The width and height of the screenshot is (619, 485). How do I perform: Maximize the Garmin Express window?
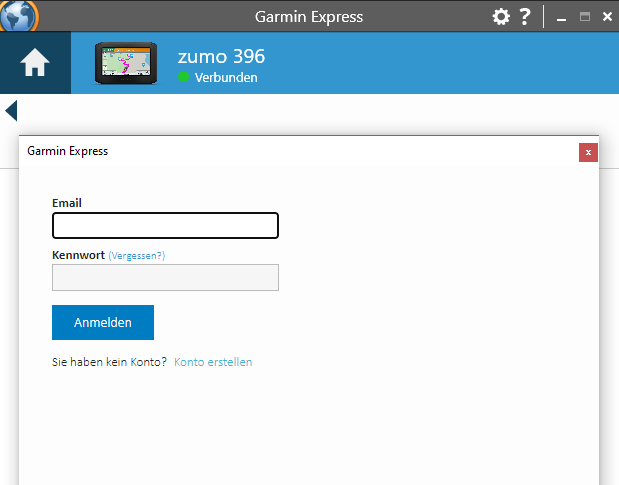585,17
